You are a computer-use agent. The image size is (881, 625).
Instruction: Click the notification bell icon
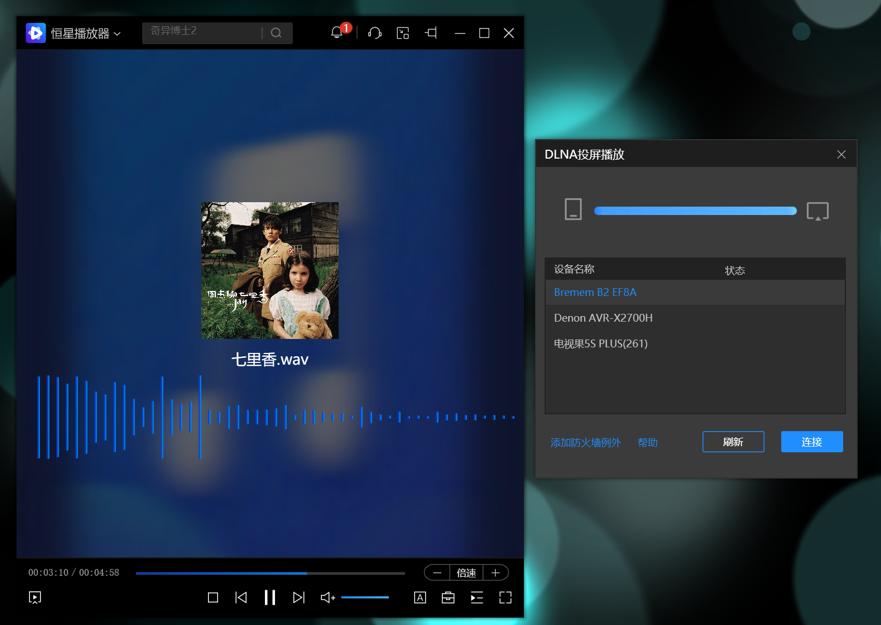pyautogui.click(x=337, y=33)
